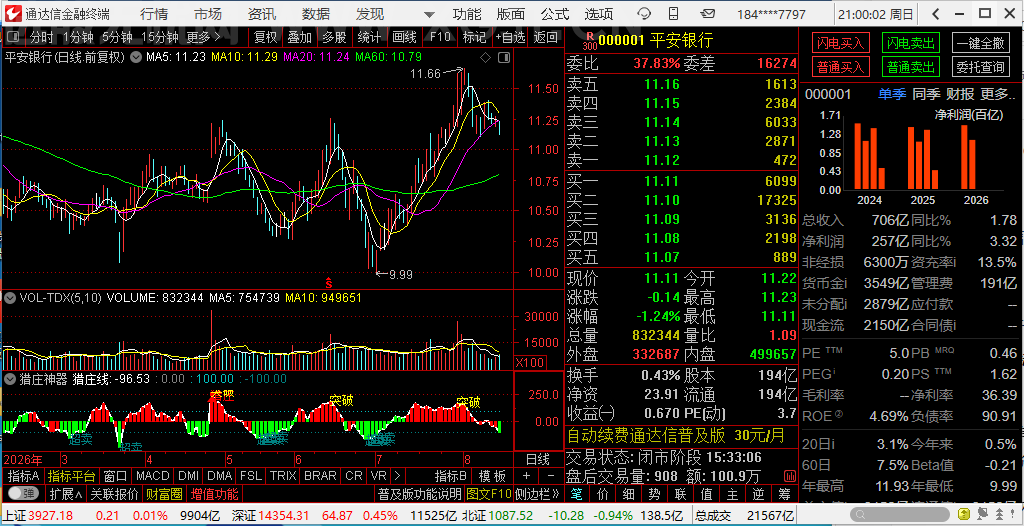
Task: Open the 资讯 menu
Action: (x=262, y=14)
